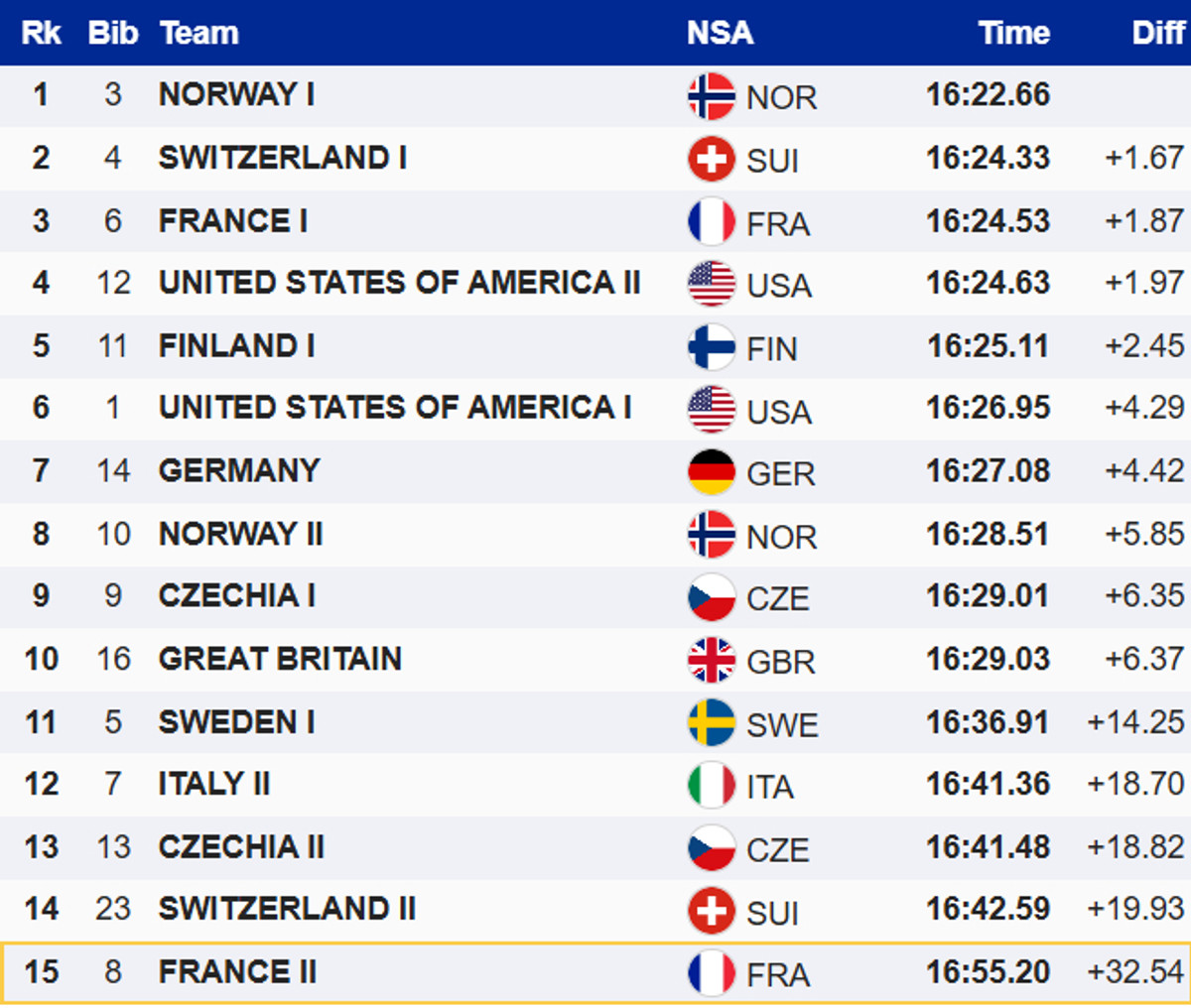Click the German flag icon
This screenshot has width=1191, height=1008.
(x=711, y=472)
